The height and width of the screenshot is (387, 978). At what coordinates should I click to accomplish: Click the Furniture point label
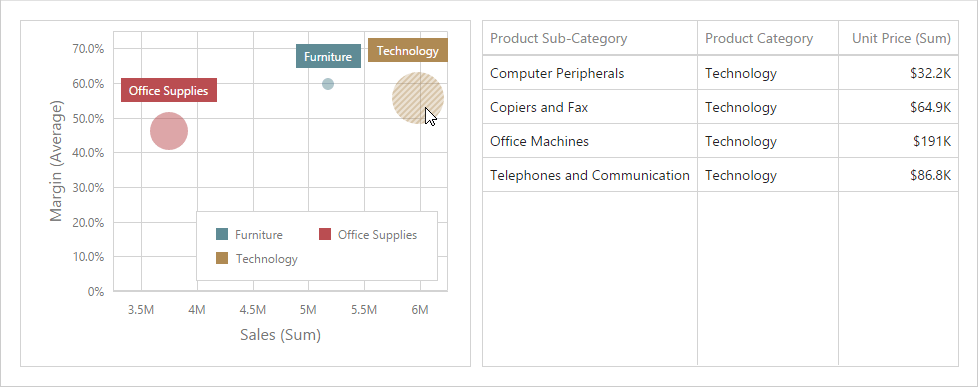pyautogui.click(x=328, y=56)
